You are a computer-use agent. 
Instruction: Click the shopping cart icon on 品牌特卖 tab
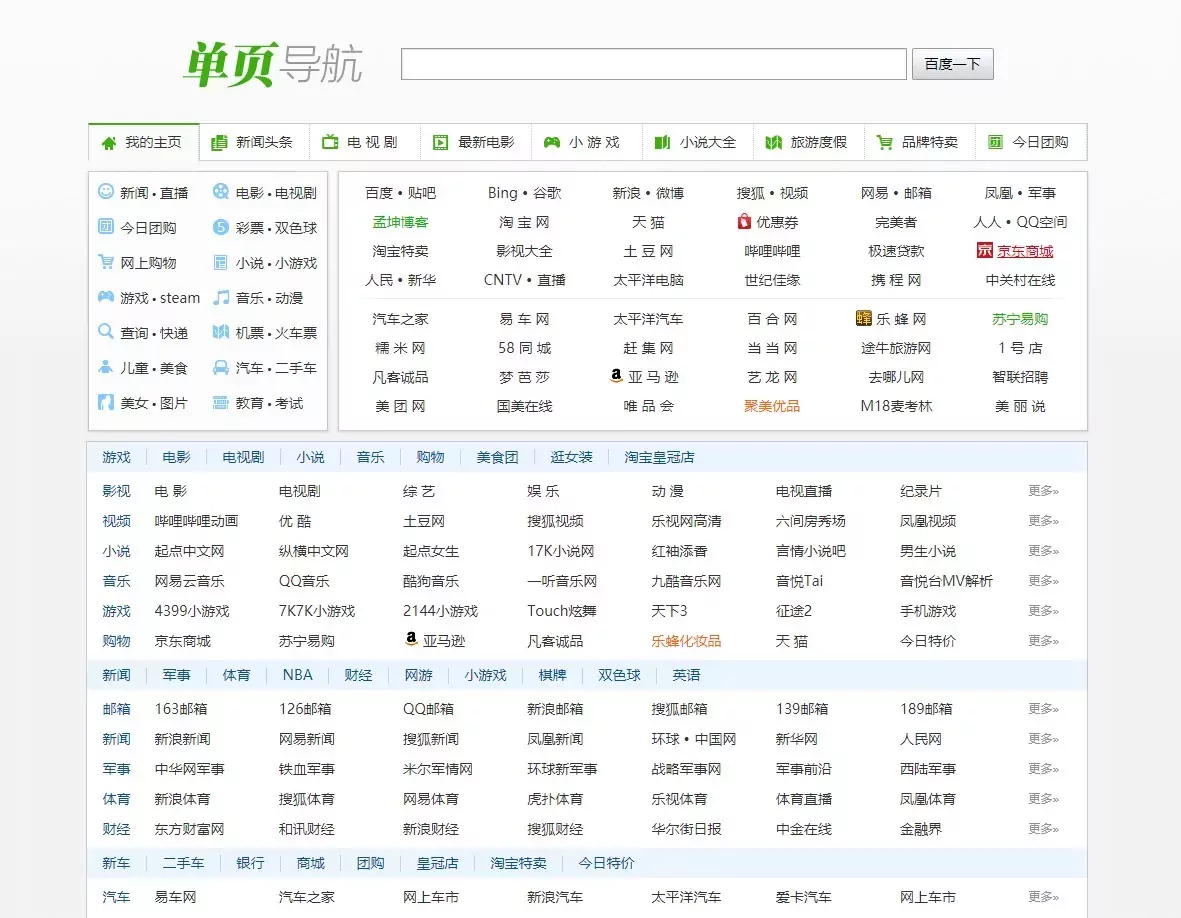[885, 142]
